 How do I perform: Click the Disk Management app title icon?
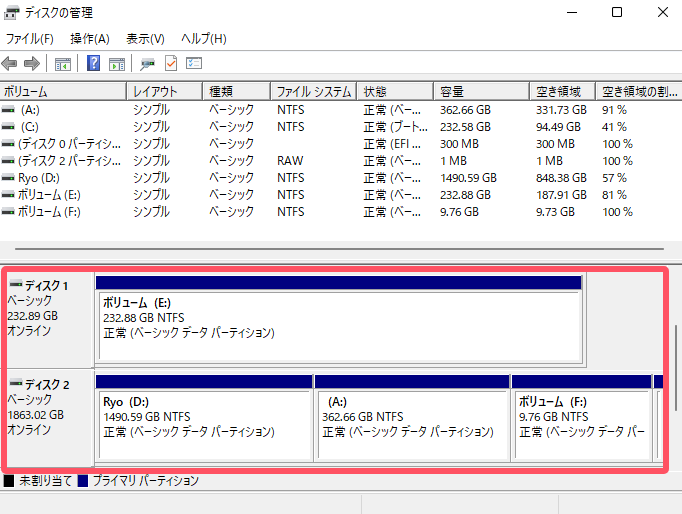pos(12,13)
